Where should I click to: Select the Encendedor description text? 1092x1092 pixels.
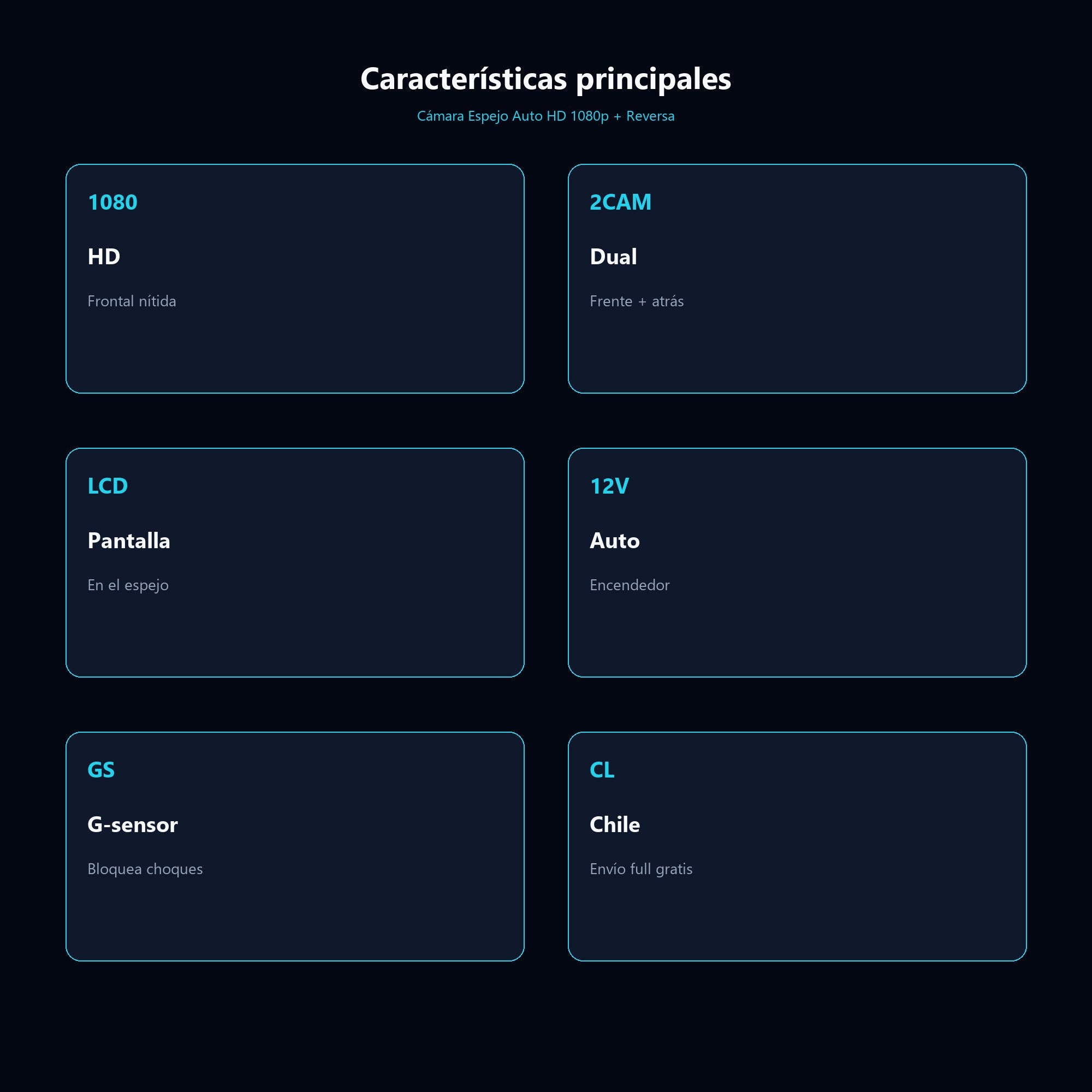(630, 585)
